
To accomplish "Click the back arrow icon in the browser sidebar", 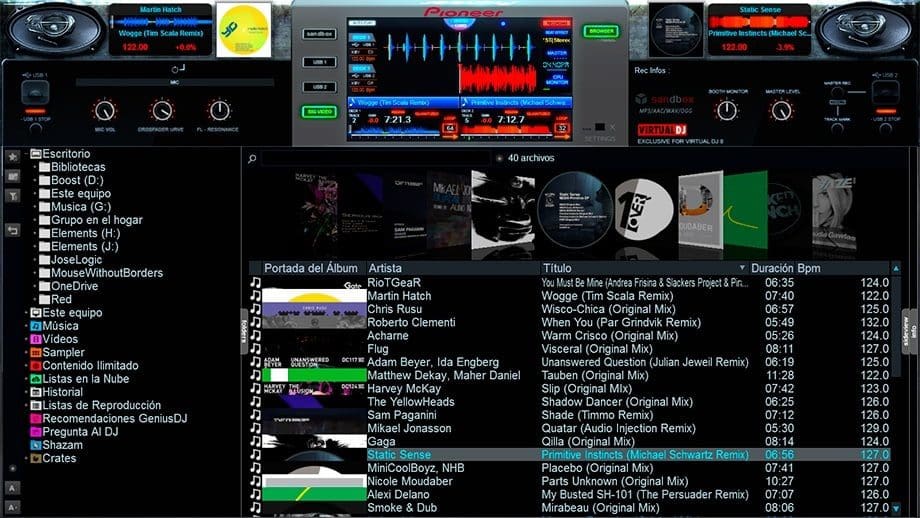I will click(x=12, y=231).
